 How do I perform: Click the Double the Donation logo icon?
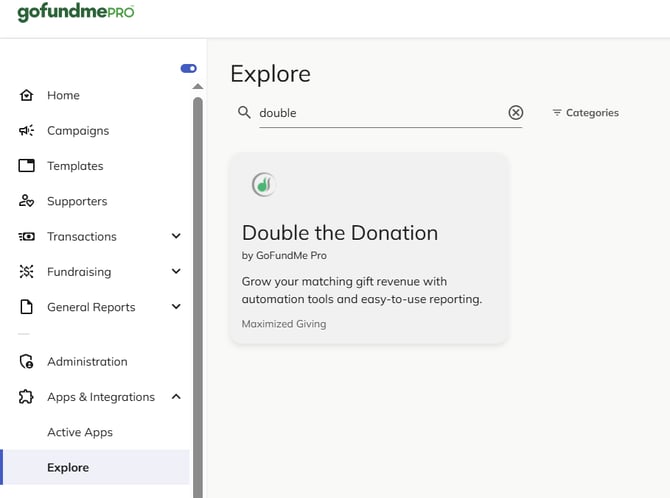(x=263, y=184)
